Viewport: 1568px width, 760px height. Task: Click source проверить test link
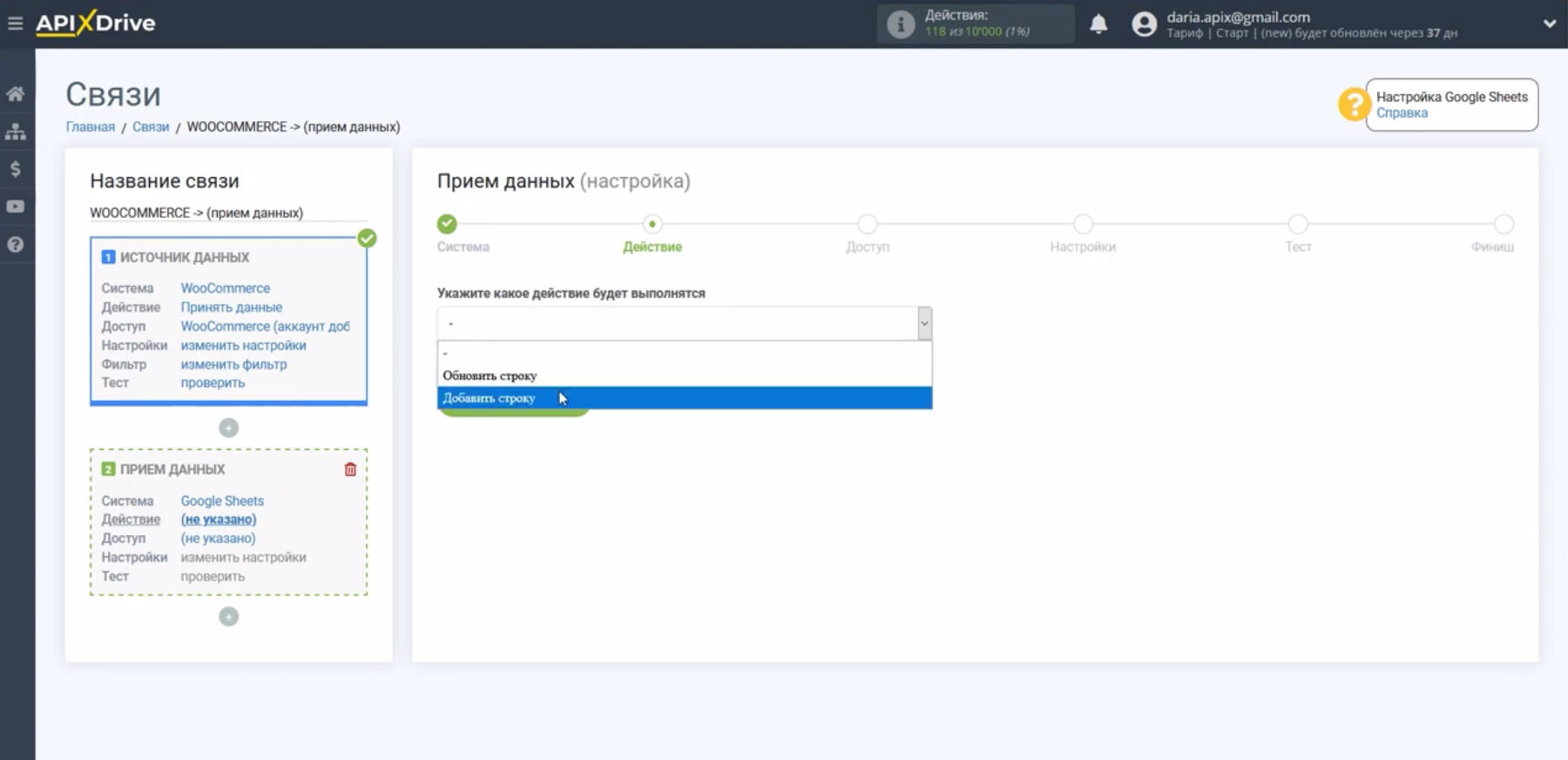213,383
